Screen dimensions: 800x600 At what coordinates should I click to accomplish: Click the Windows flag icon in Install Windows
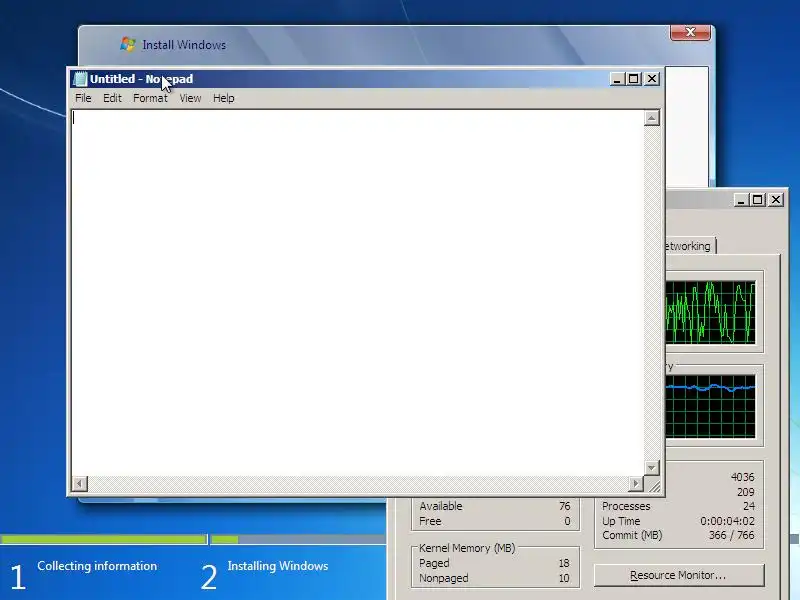(x=128, y=44)
